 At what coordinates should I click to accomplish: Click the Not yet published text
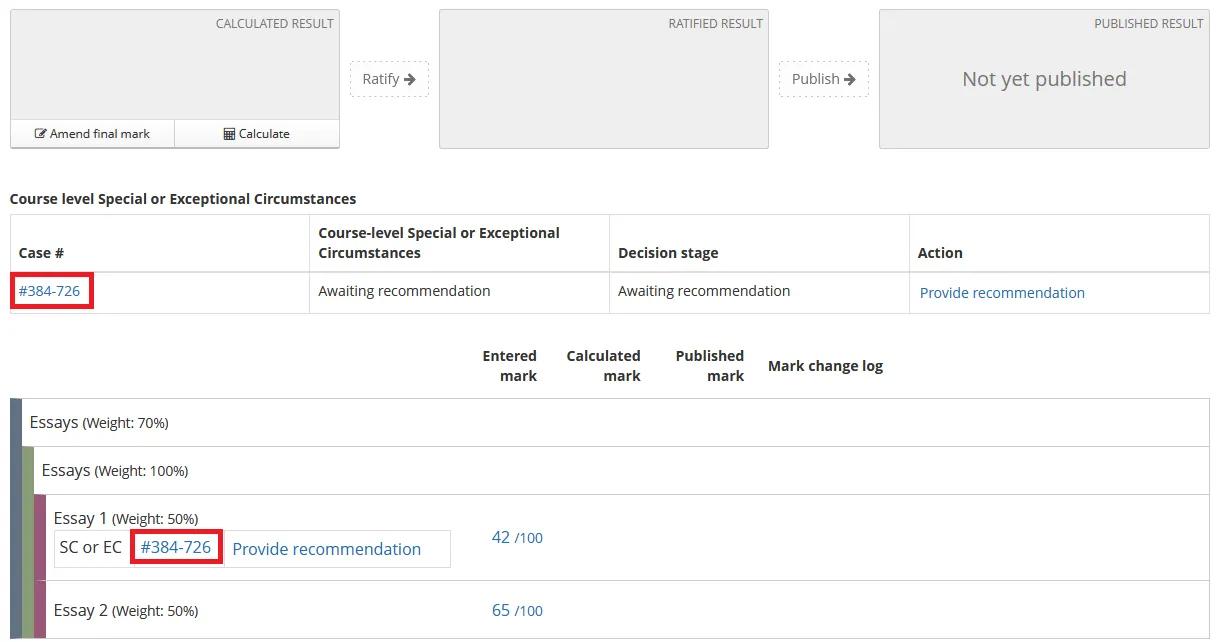pyautogui.click(x=1044, y=79)
